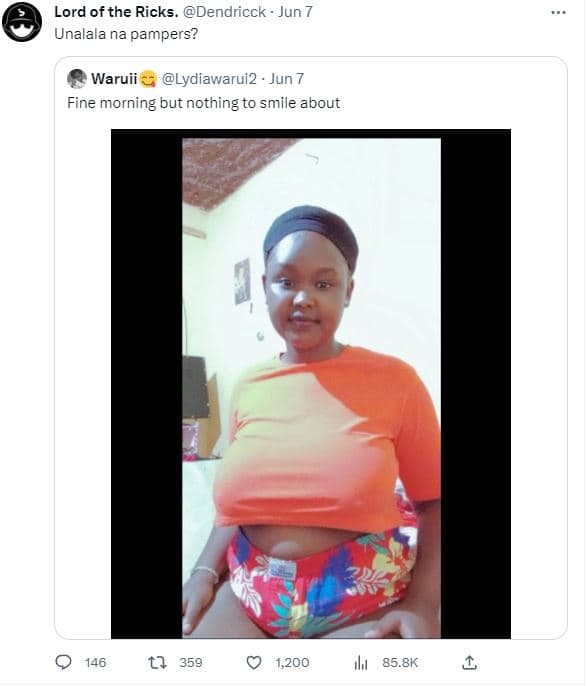Screen dimensions: 587x686
Task: Click the repost arrows icon
Action: point(157,662)
